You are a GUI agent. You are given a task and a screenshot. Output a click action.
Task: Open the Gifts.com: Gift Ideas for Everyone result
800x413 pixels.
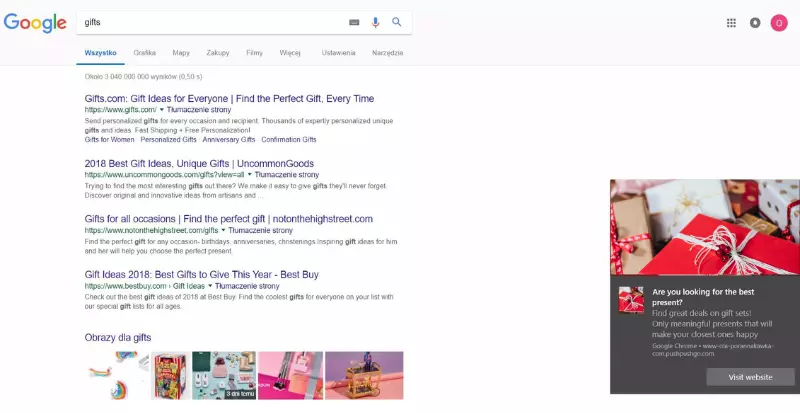[x=229, y=99]
